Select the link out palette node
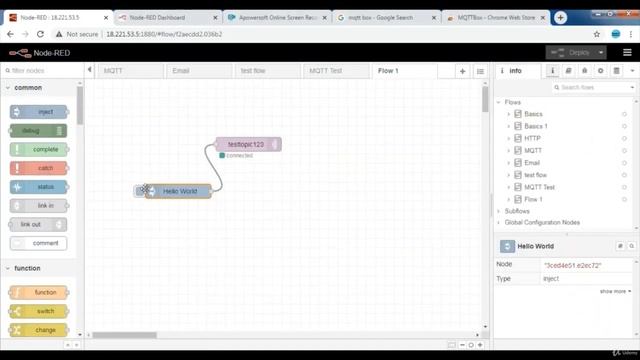 pos(38,224)
